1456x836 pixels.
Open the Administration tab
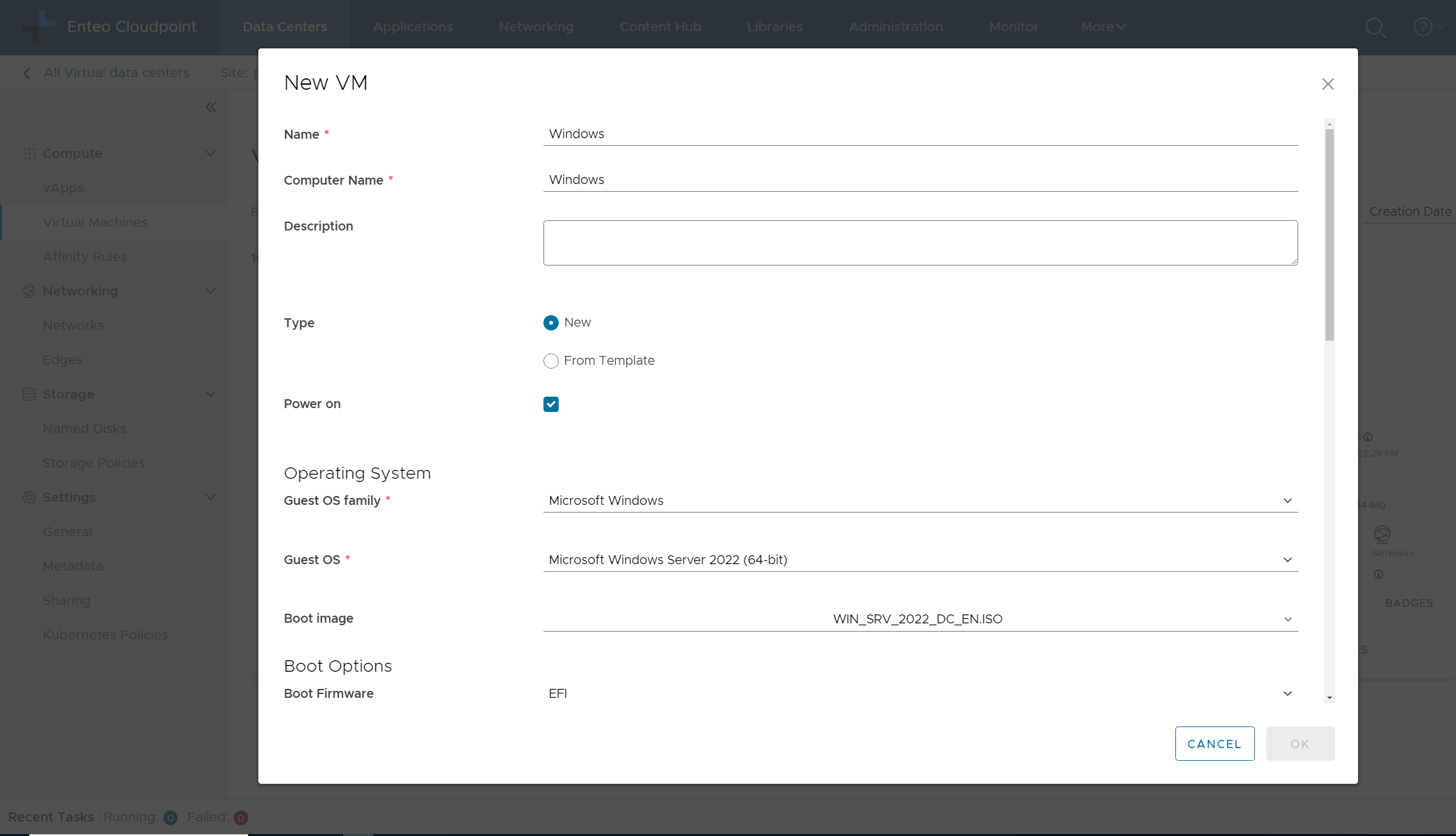pos(895,27)
